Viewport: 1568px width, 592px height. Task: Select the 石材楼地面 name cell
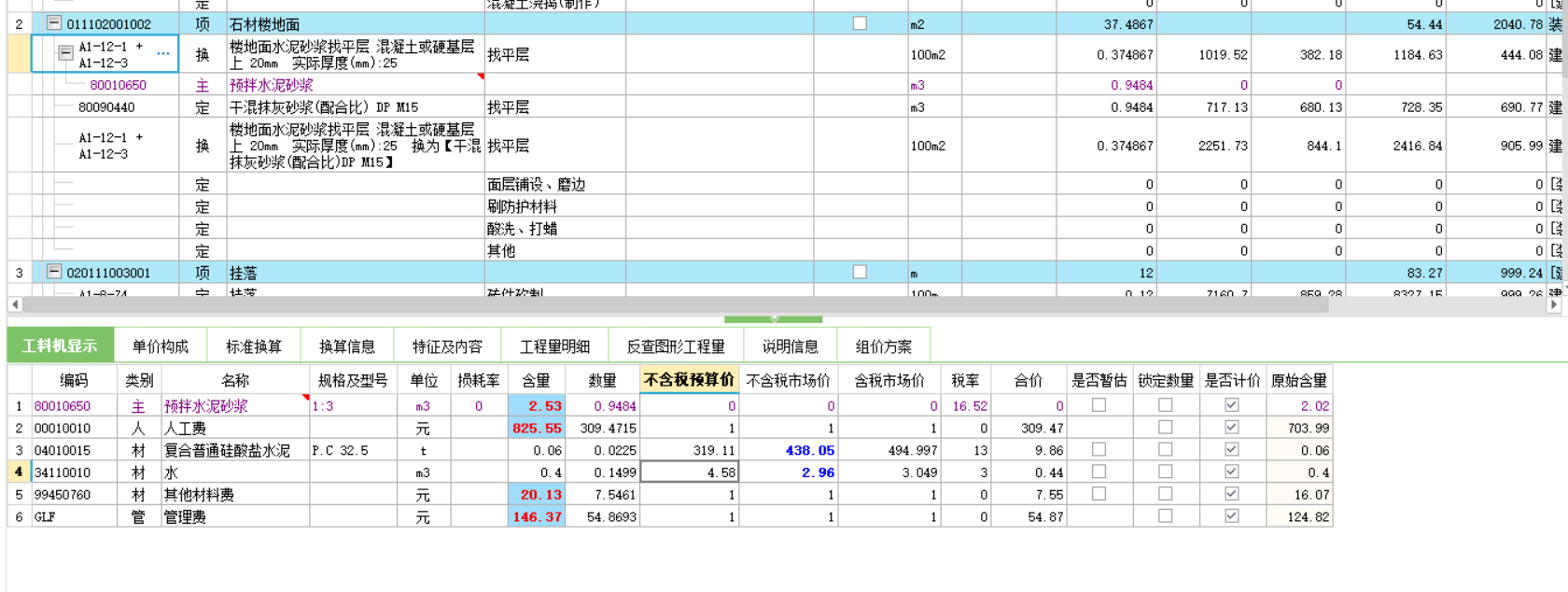pyautogui.click(x=355, y=24)
